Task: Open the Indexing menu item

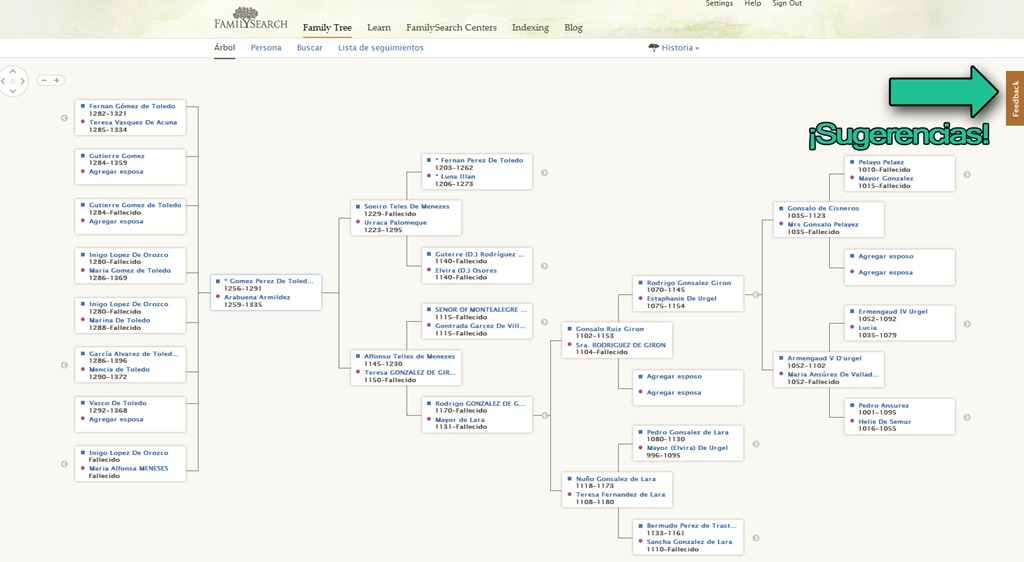Action: (x=530, y=27)
